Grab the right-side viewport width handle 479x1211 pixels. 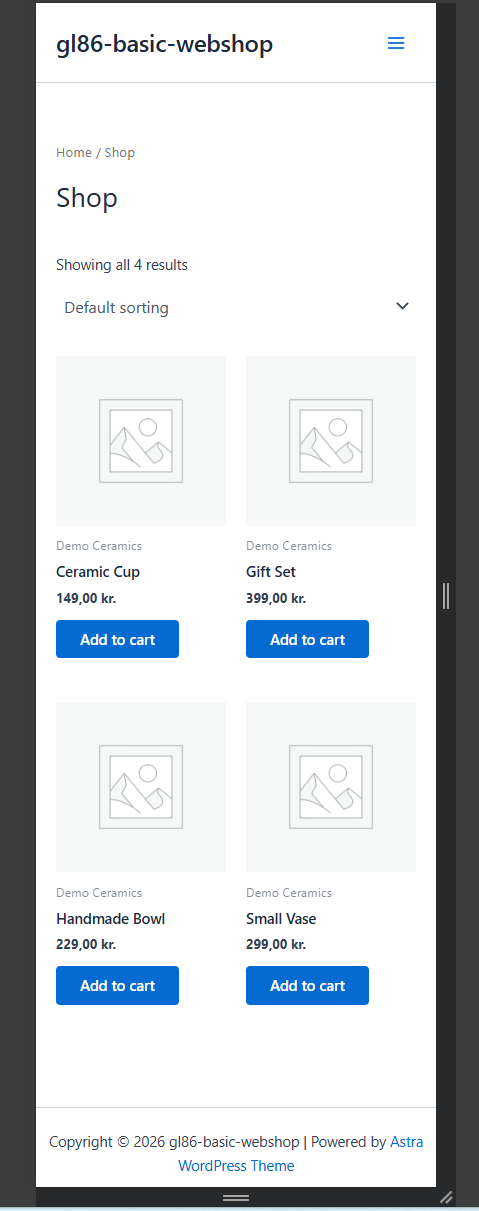coord(446,595)
